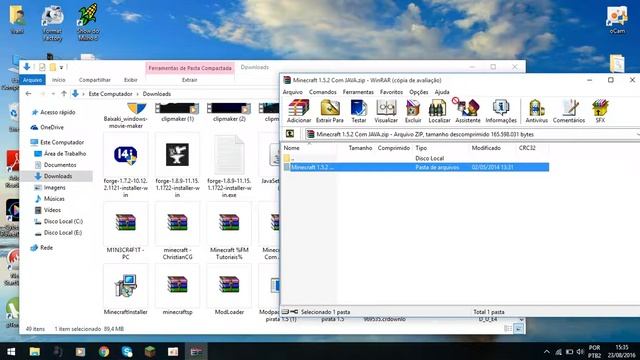The width and height of the screenshot is (640, 360).
Task: Open Skype from the taskbar
Action: coord(127,351)
